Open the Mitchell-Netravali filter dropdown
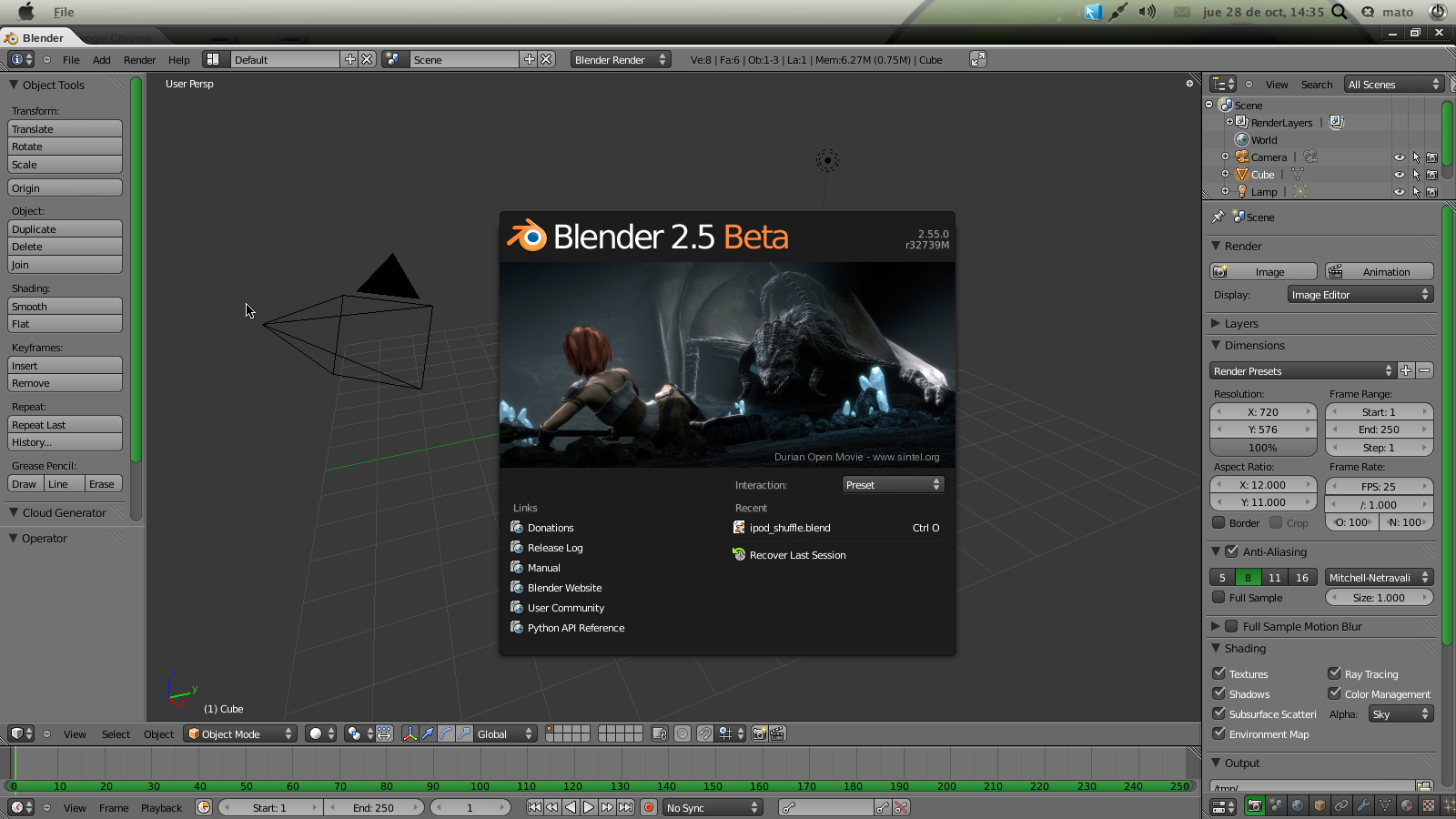The image size is (1456, 819). click(1380, 577)
